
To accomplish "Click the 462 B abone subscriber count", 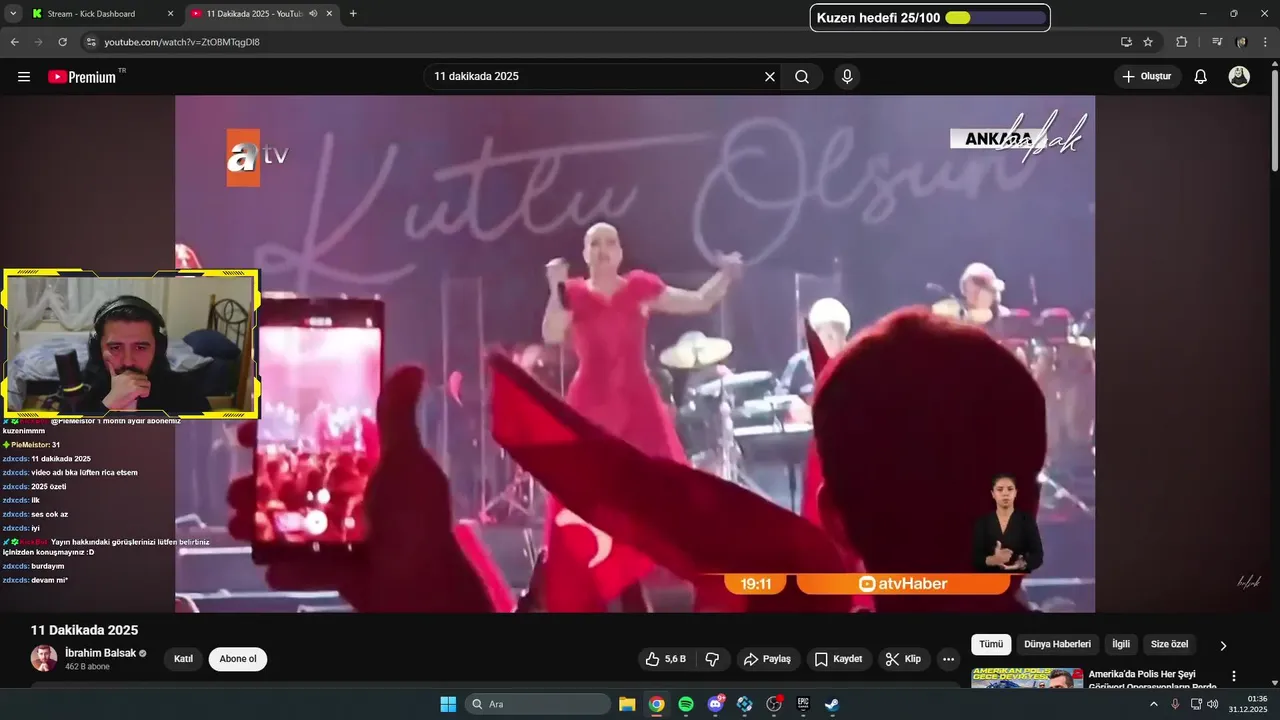I will point(87,667).
